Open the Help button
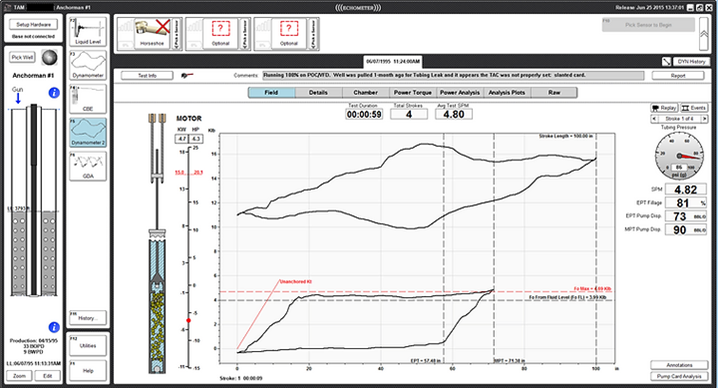718x388 pixels. 88,371
